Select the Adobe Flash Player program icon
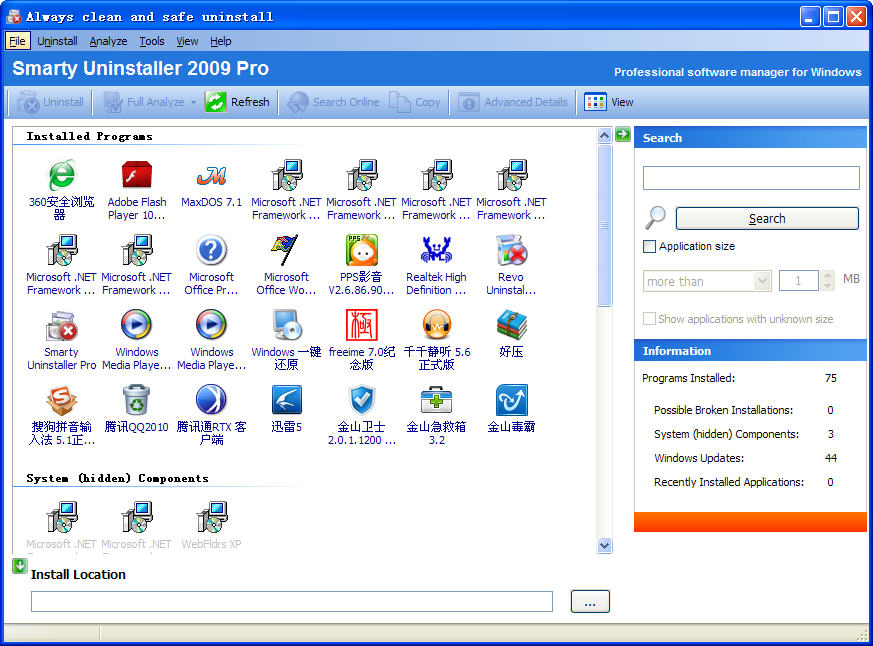This screenshot has width=873, height=646. (x=137, y=177)
